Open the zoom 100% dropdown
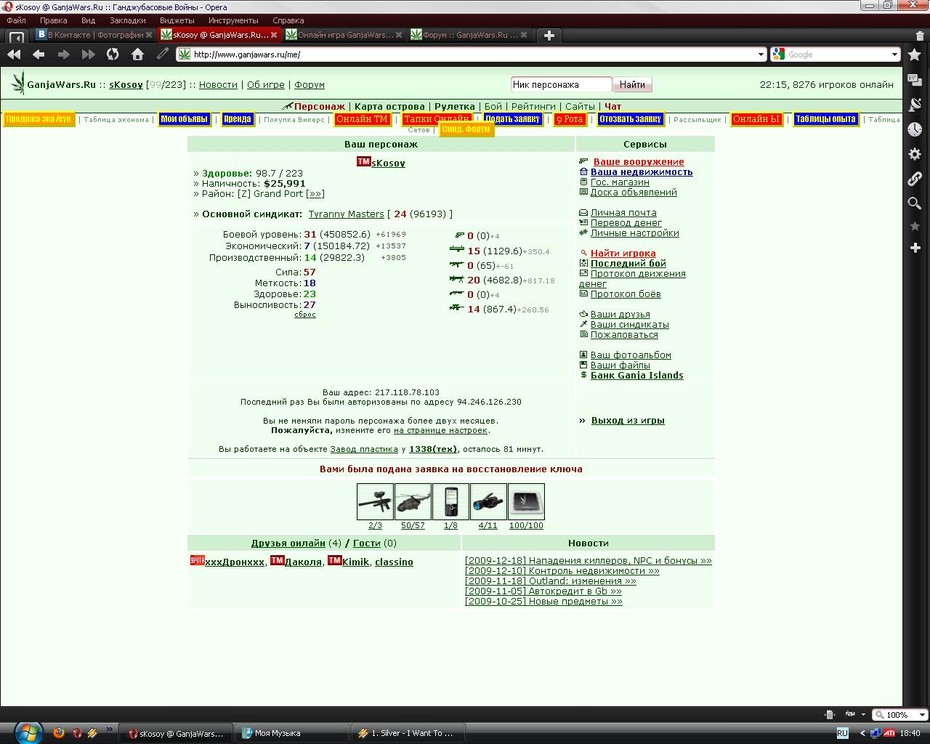 (922, 715)
